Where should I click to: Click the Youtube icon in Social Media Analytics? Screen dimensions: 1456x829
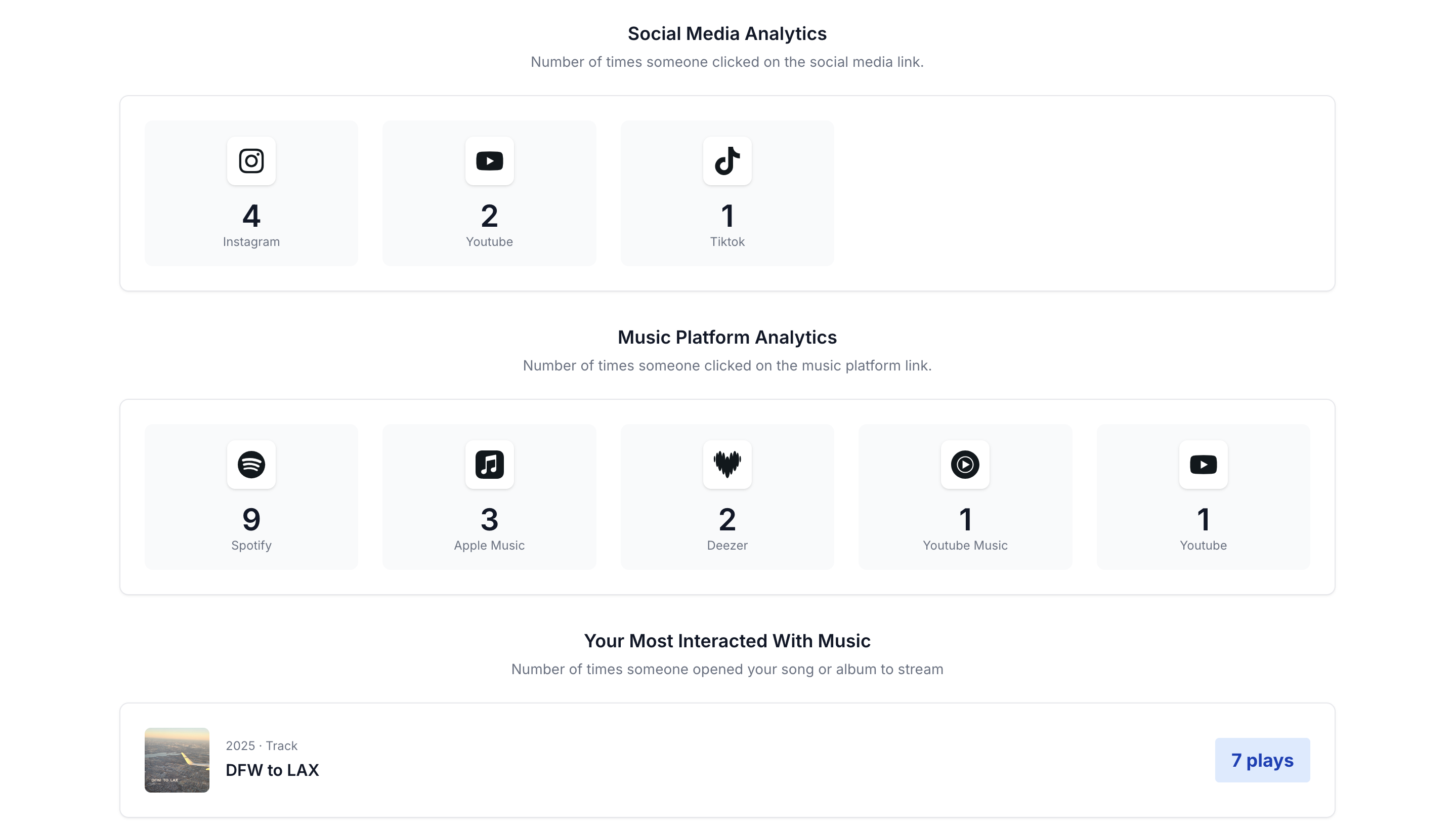click(489, 161)
